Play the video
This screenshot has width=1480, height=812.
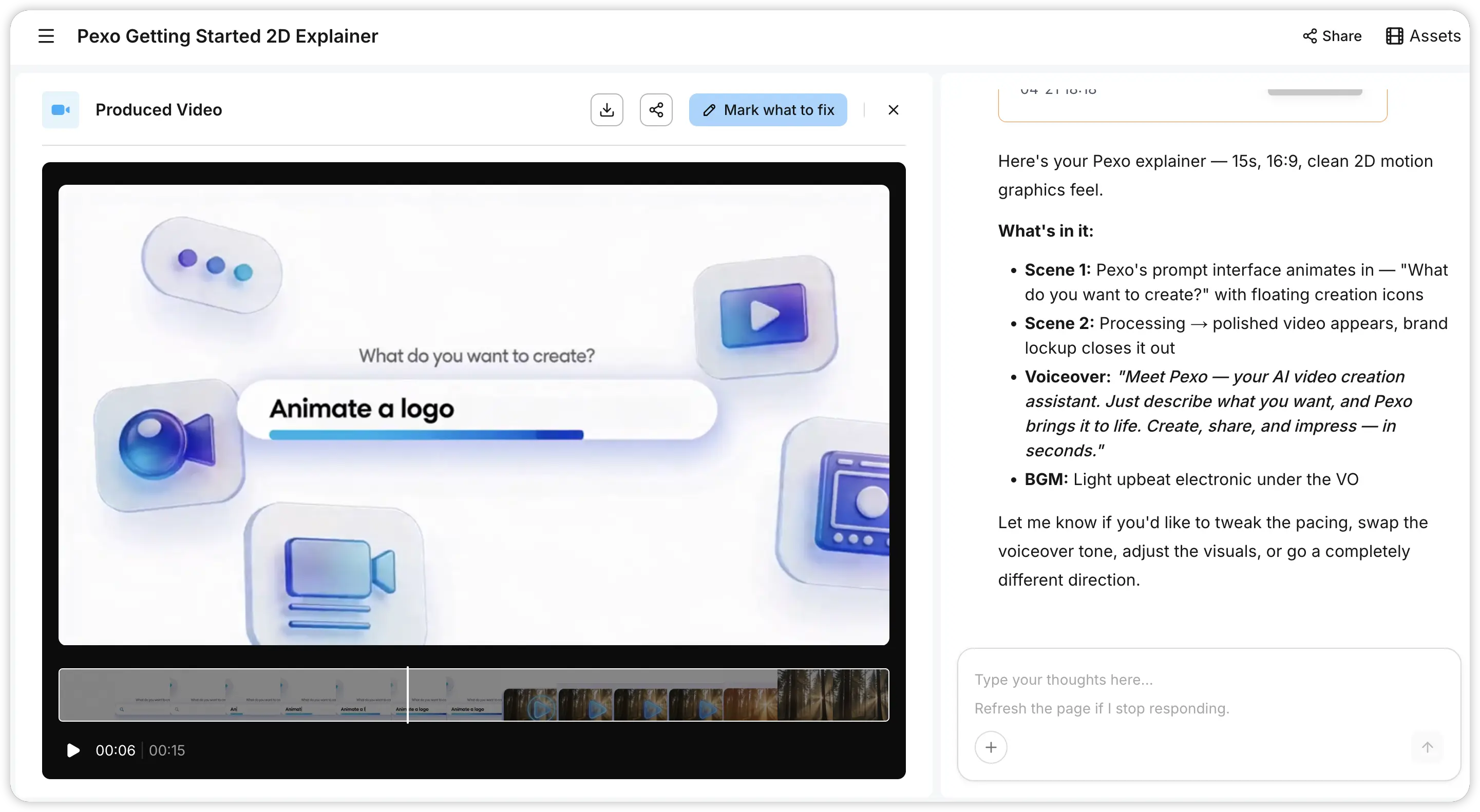coord(73,750)
